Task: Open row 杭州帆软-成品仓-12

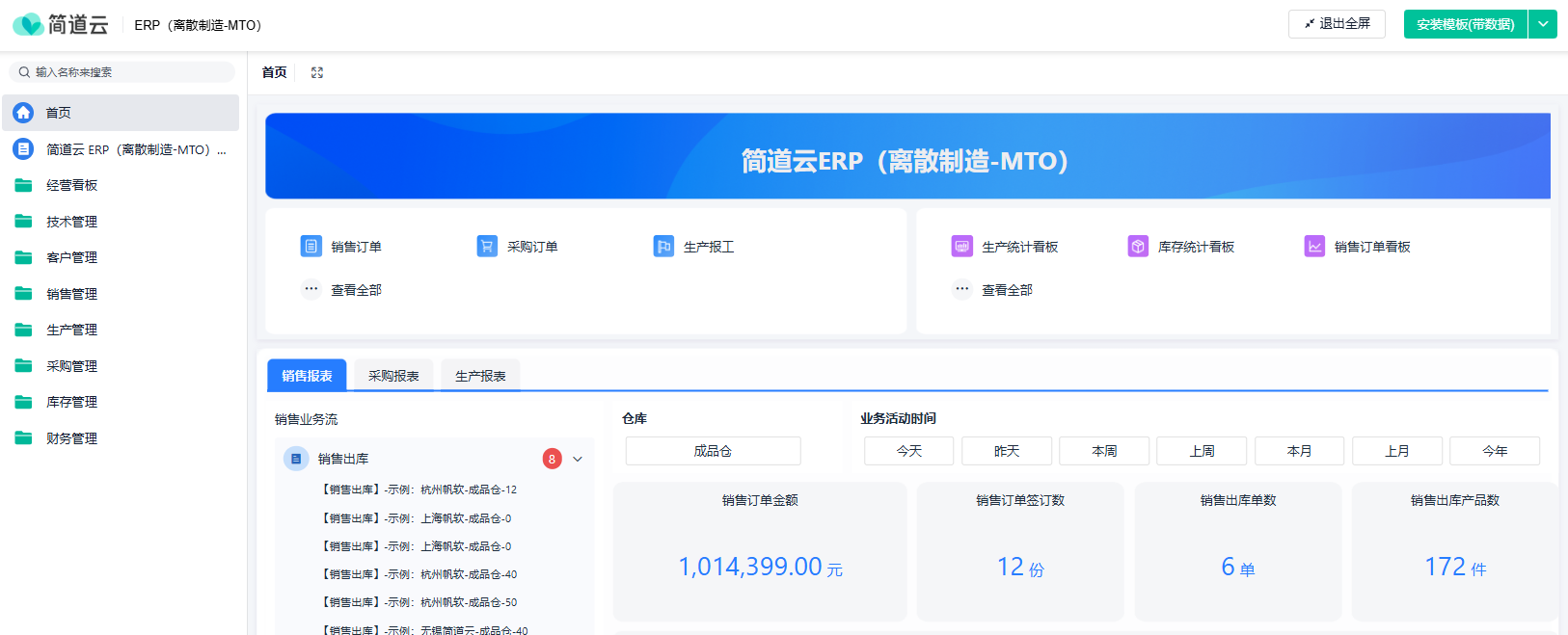Action: click(419, 489)
